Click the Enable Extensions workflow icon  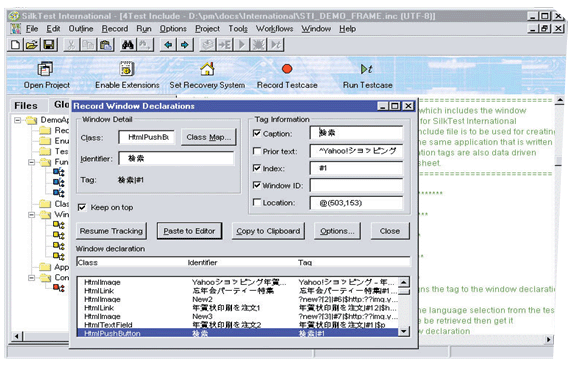click(127, 69)
